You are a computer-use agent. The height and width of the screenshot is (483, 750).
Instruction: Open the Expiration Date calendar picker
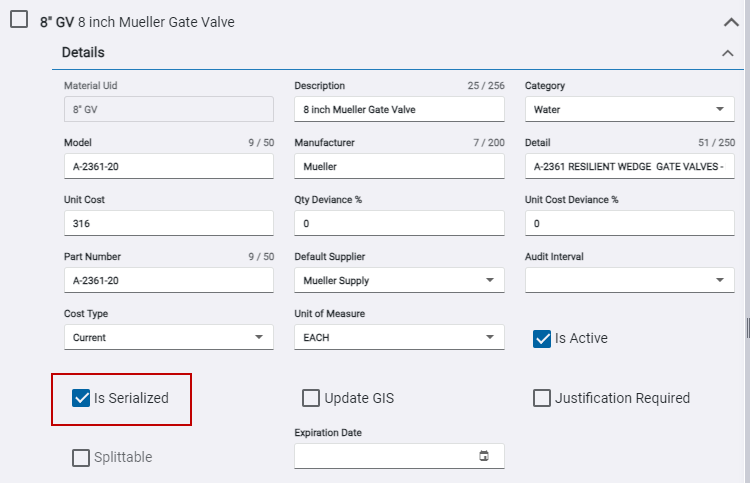pos(484,456)
